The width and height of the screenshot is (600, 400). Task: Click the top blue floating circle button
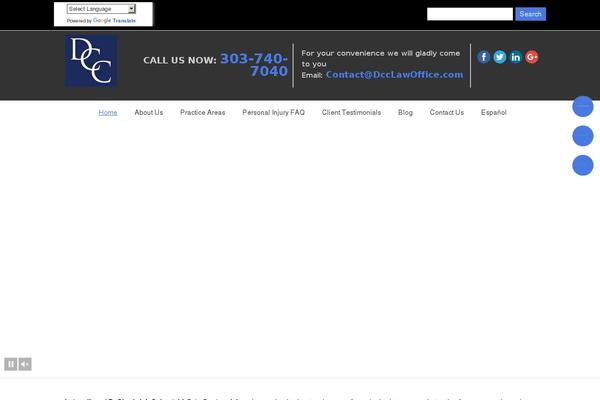[x=583, y=106]
